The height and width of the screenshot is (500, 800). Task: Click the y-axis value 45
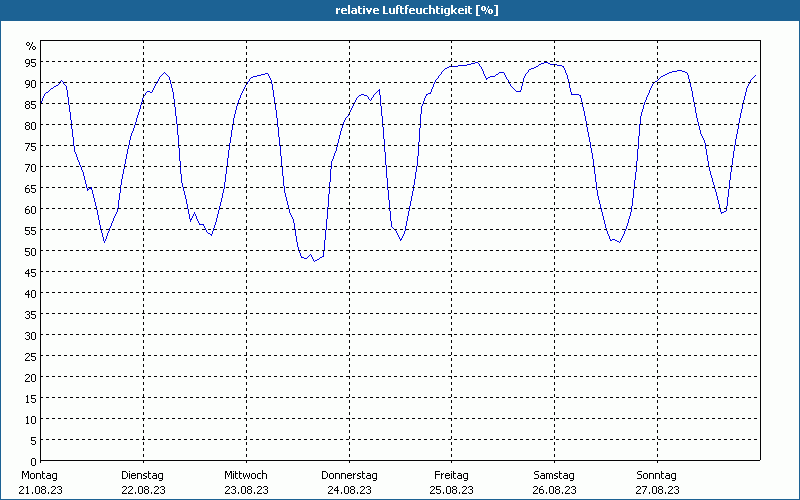[31, 272]
